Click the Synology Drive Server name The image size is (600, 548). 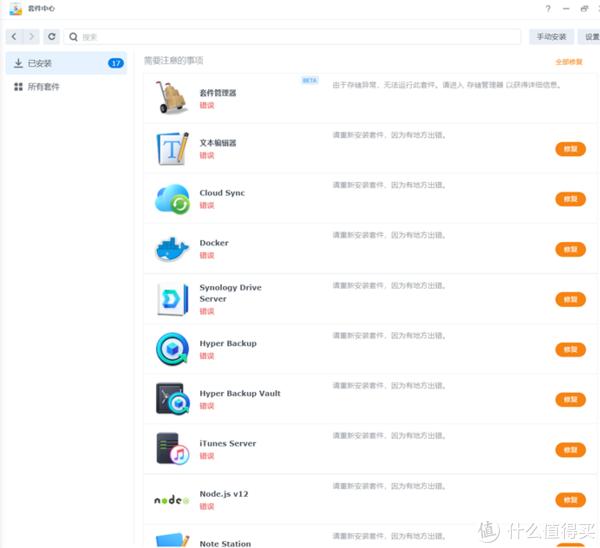pyautogui.click(x=230, y=293)
